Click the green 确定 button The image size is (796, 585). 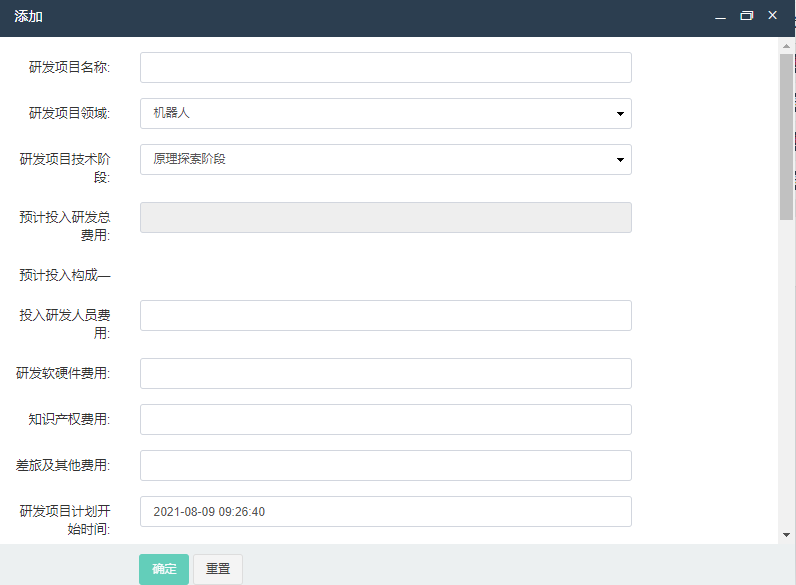tap(164, 569)
